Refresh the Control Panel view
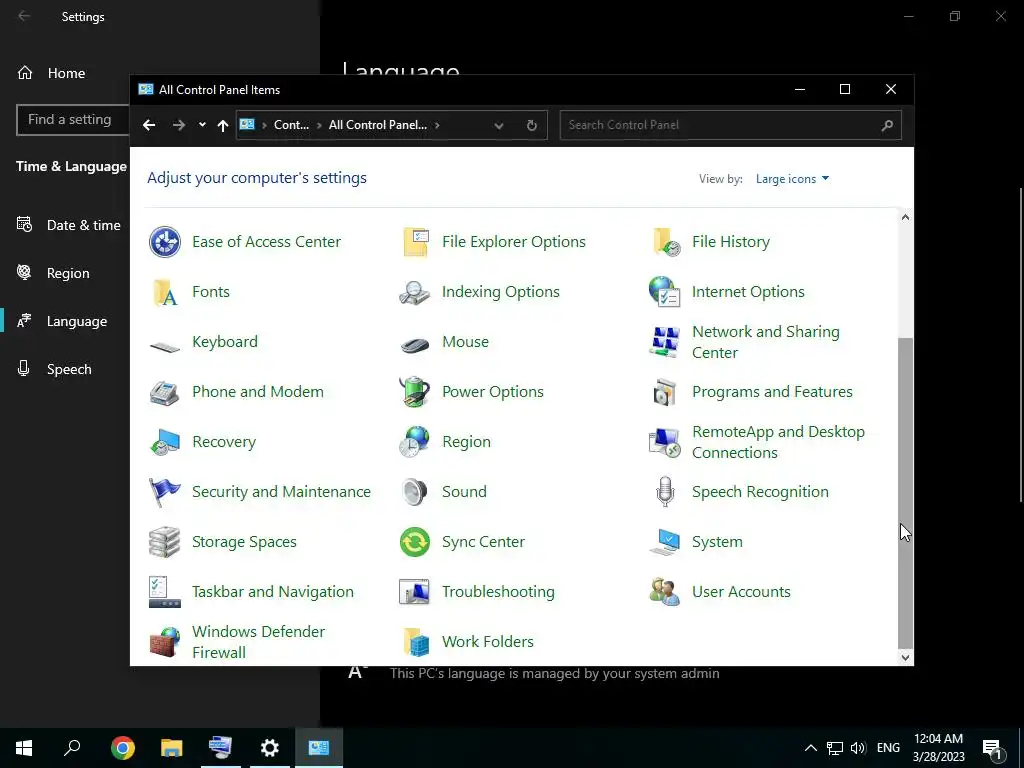 coord(532,125)
